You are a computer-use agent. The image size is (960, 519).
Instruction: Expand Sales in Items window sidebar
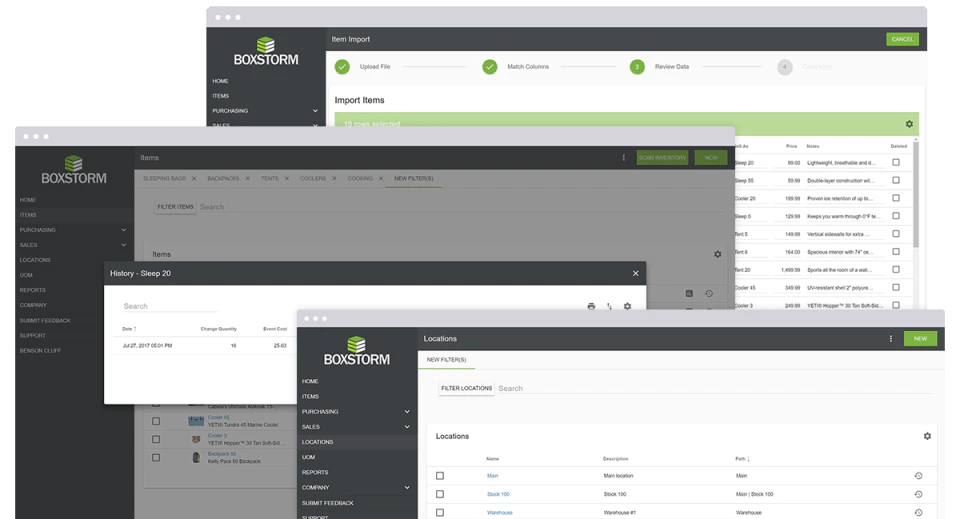point(124,245)
